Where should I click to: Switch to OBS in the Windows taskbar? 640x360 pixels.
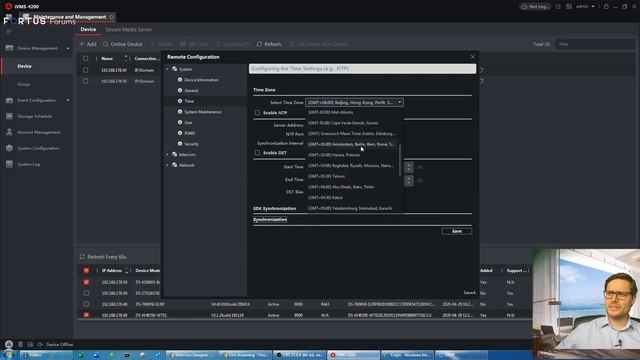coord(300,355)
